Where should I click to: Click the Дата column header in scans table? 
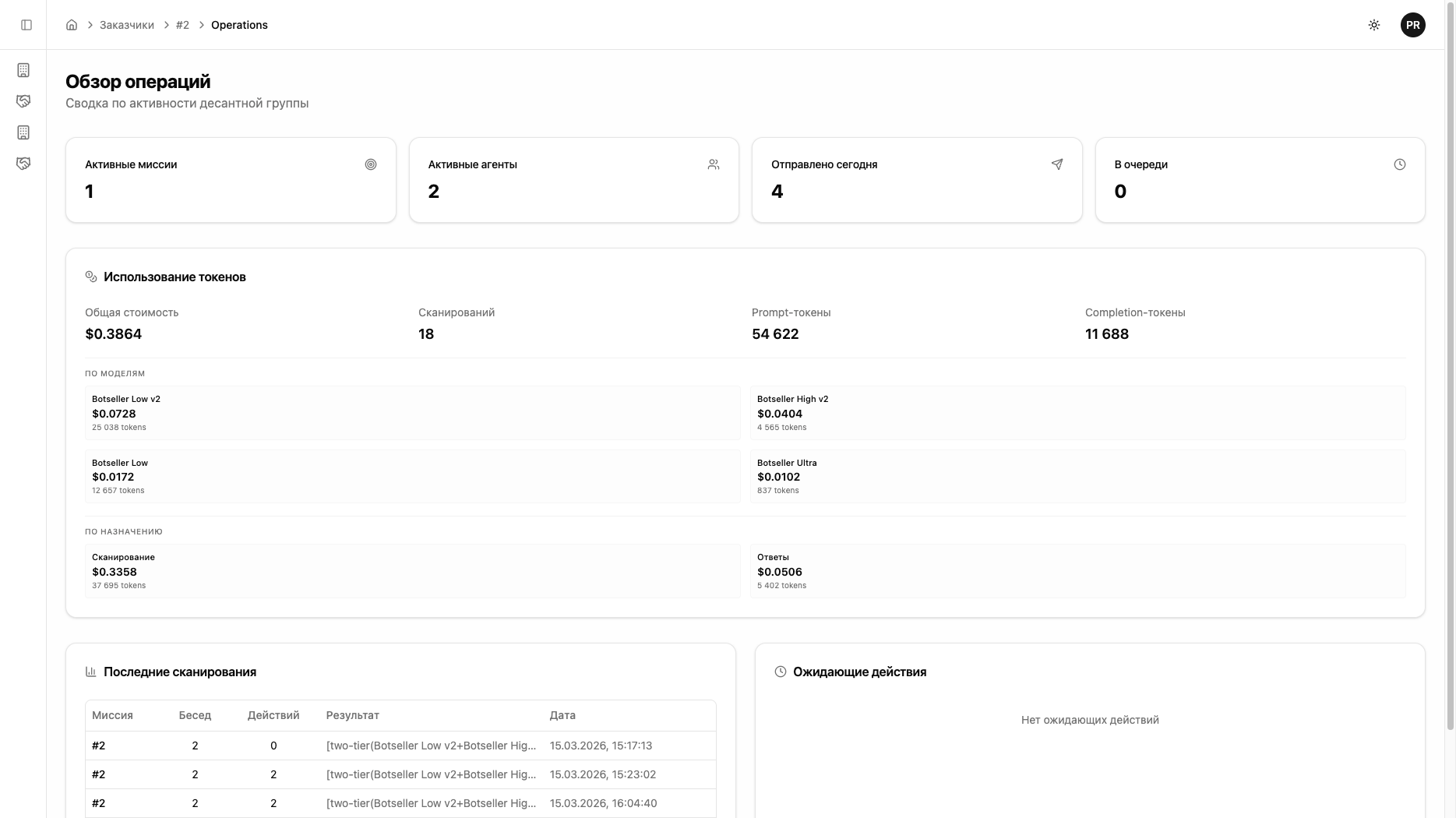click(562, 715)
